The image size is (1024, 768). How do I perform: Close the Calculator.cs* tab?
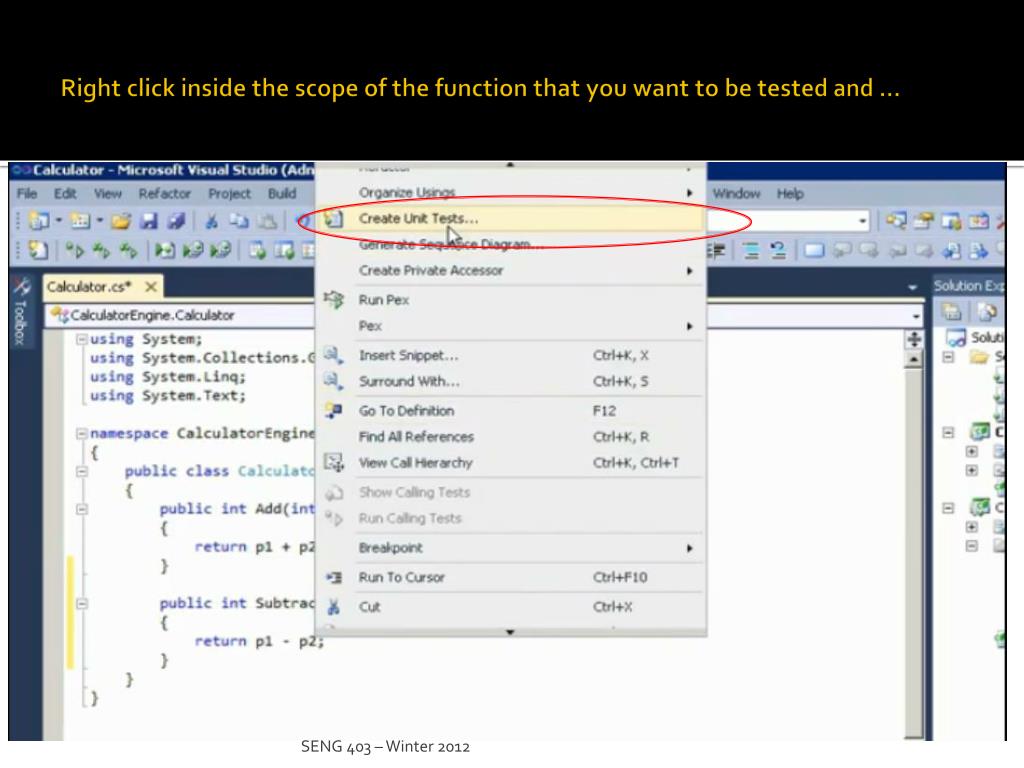pyautogui.click(x=151, y=287)
